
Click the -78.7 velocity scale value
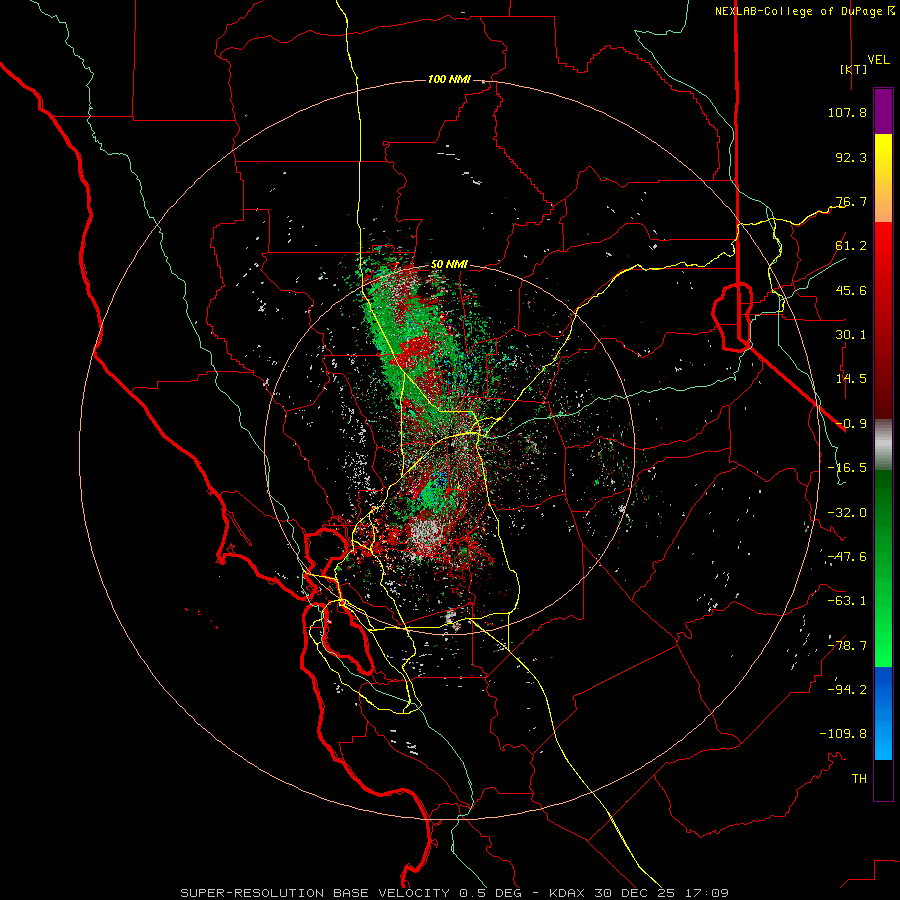point(847,646)
